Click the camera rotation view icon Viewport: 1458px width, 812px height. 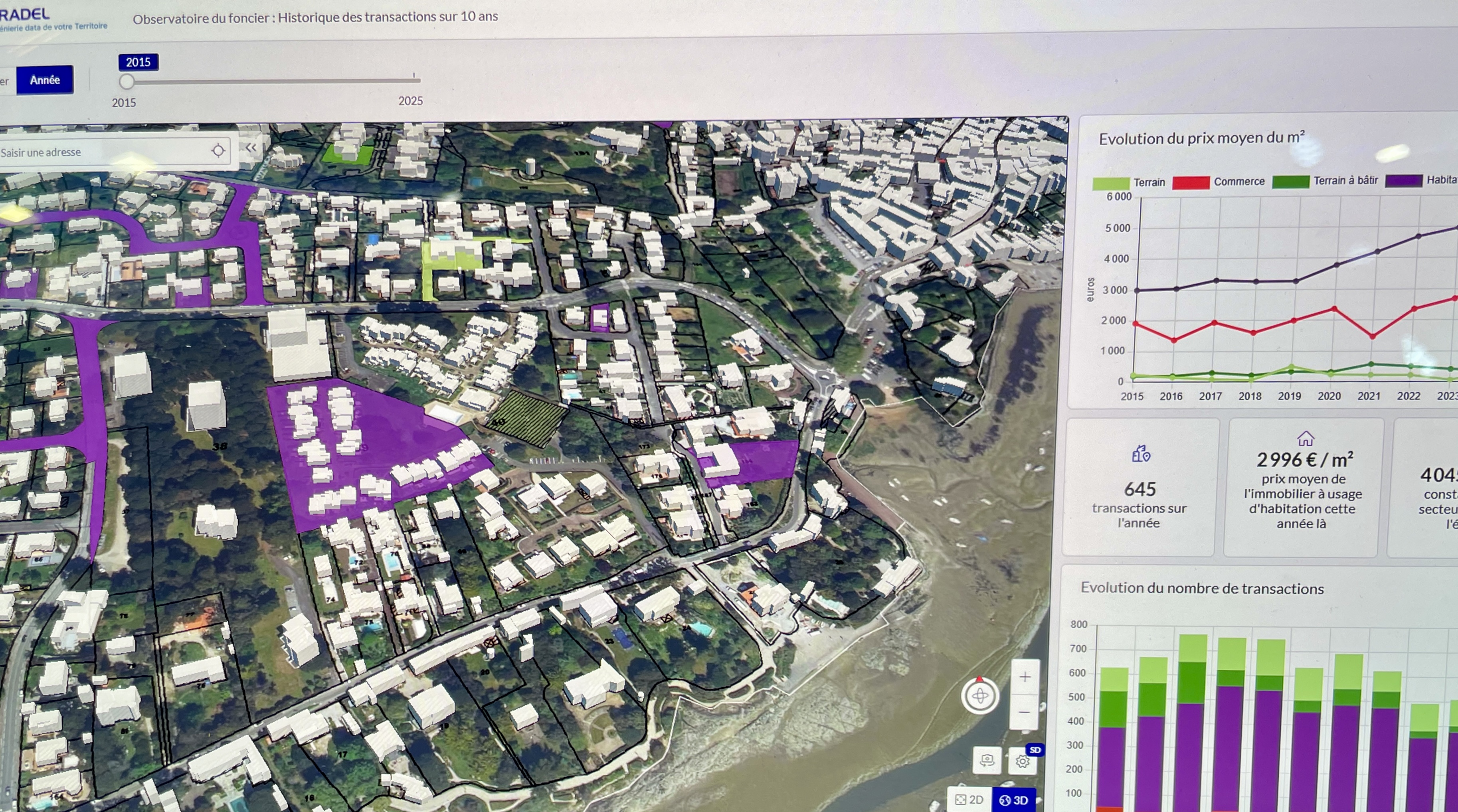coord(987,760)
